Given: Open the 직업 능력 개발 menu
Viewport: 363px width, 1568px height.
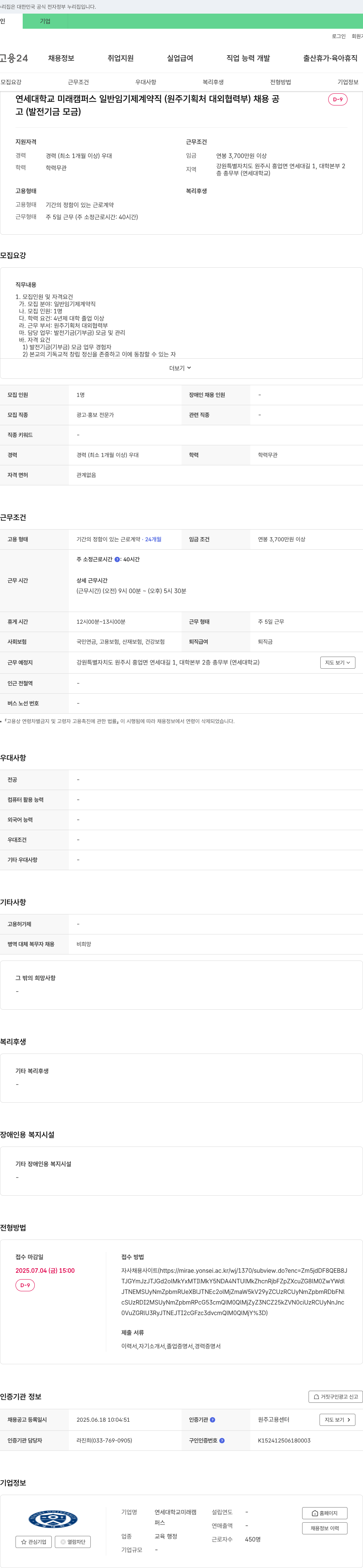Looking at the screenshot, I should click(x=248, y=59).
